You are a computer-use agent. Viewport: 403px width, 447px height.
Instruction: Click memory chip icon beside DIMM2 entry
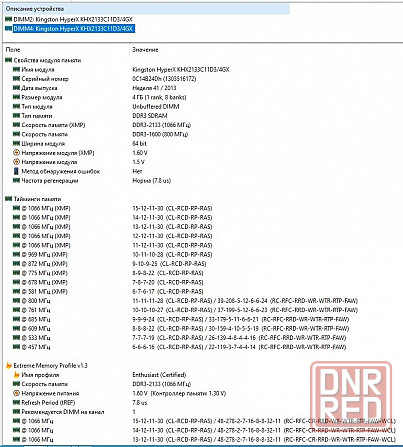(9, 19)
